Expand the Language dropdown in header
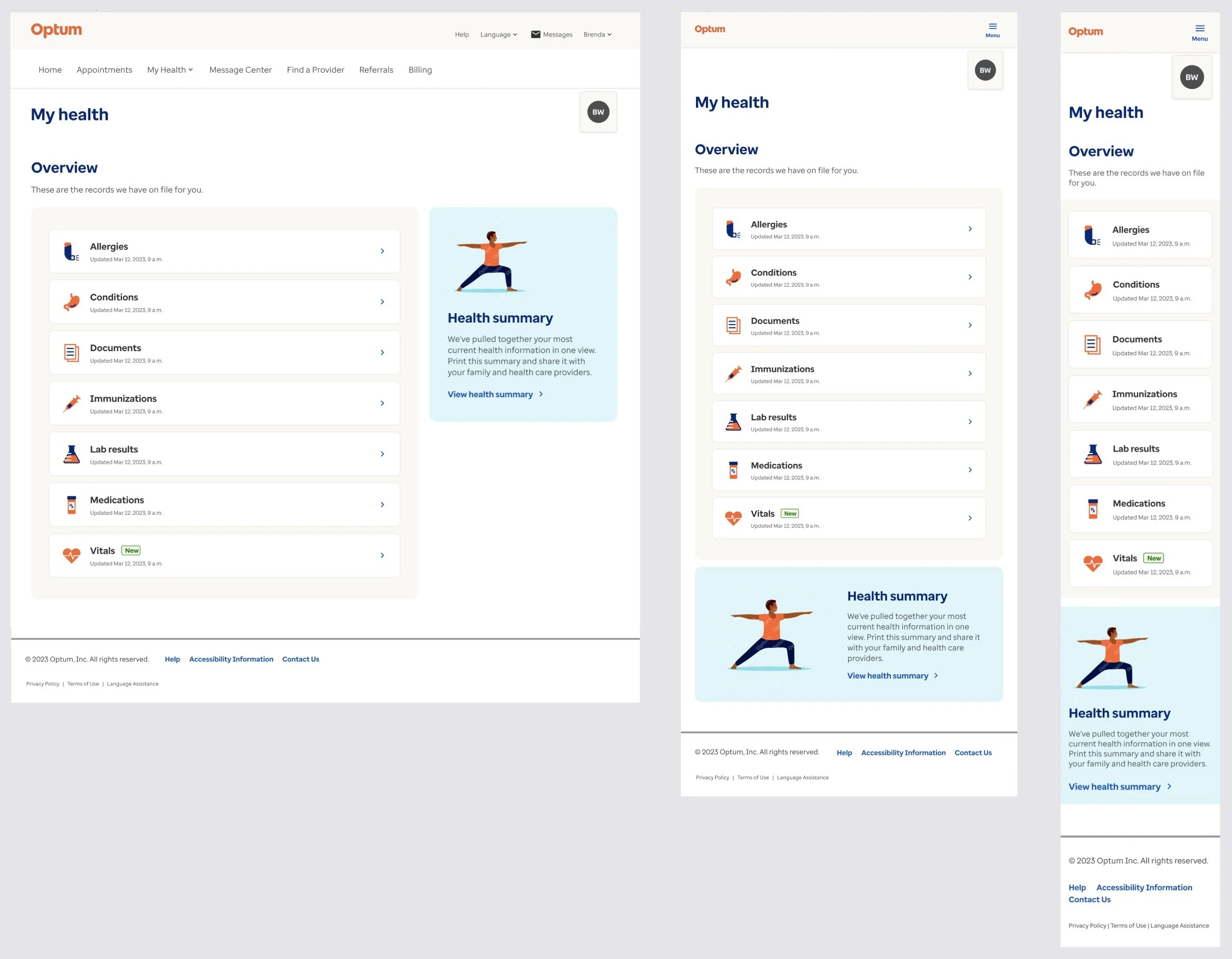Viewport: 1232px width, 959px height. coord(499,34)
